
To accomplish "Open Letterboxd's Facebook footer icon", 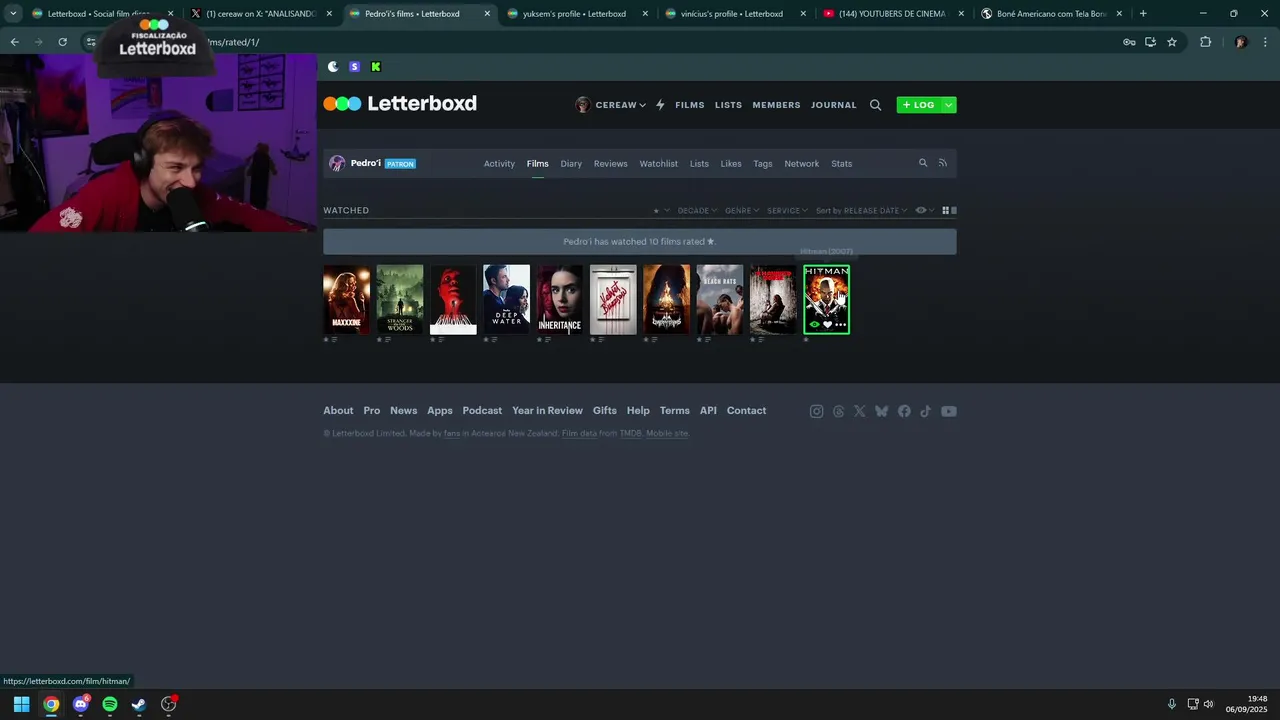I will click(x=904, y=411).
